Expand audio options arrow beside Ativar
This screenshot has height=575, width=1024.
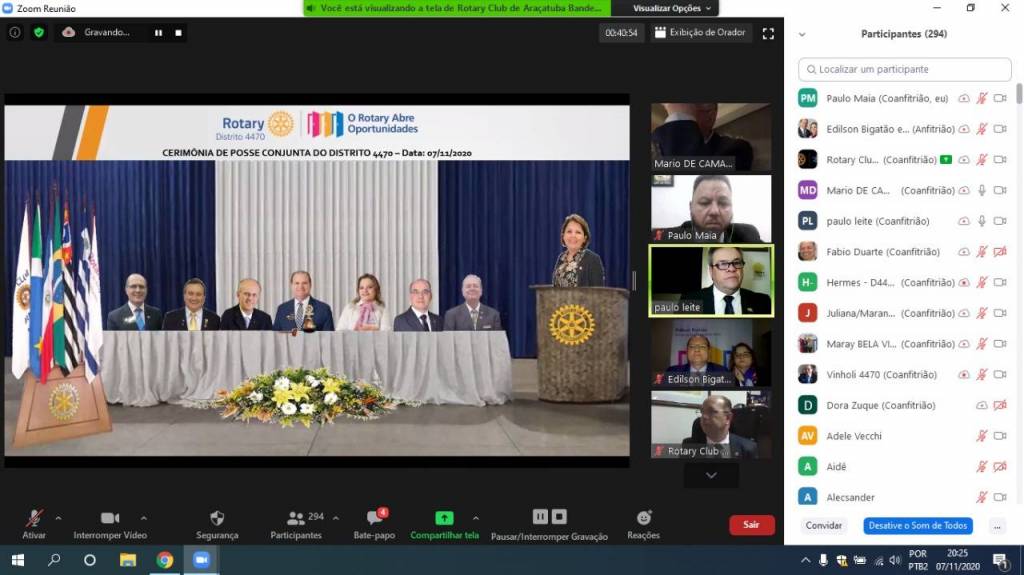point(58,518)
